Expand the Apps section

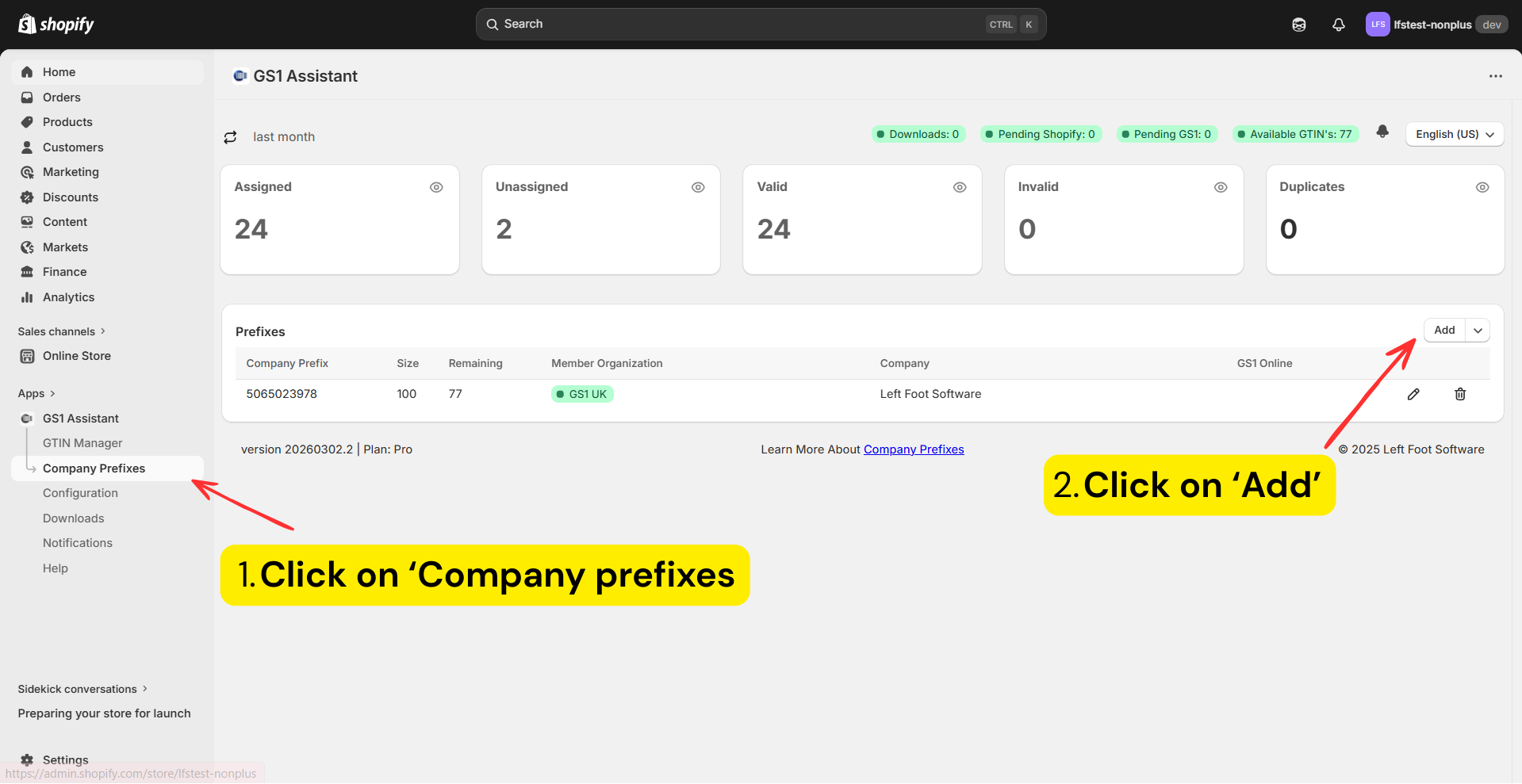[36, 393]
